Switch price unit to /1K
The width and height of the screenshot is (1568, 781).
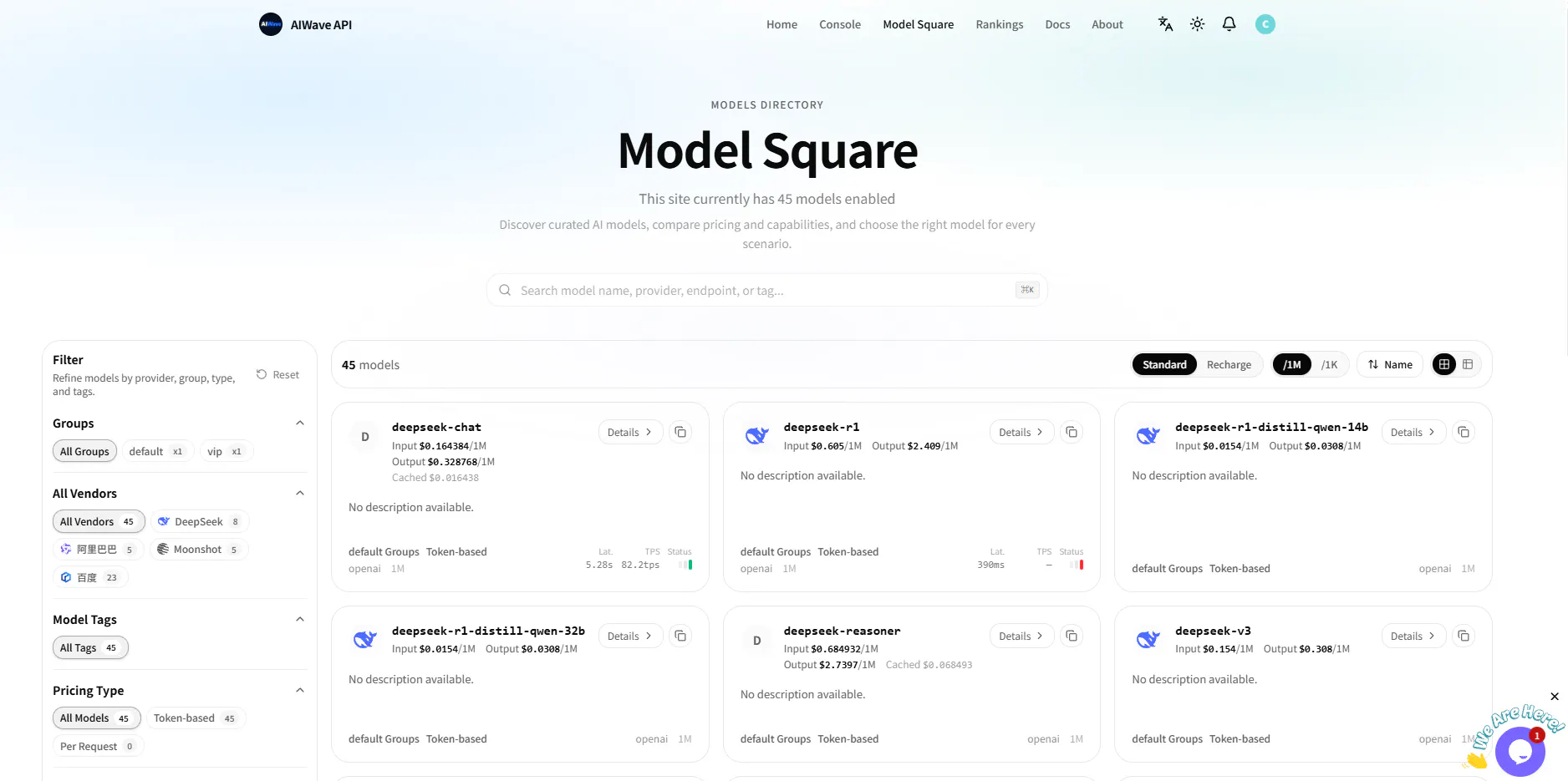[x=1329, y=364]
